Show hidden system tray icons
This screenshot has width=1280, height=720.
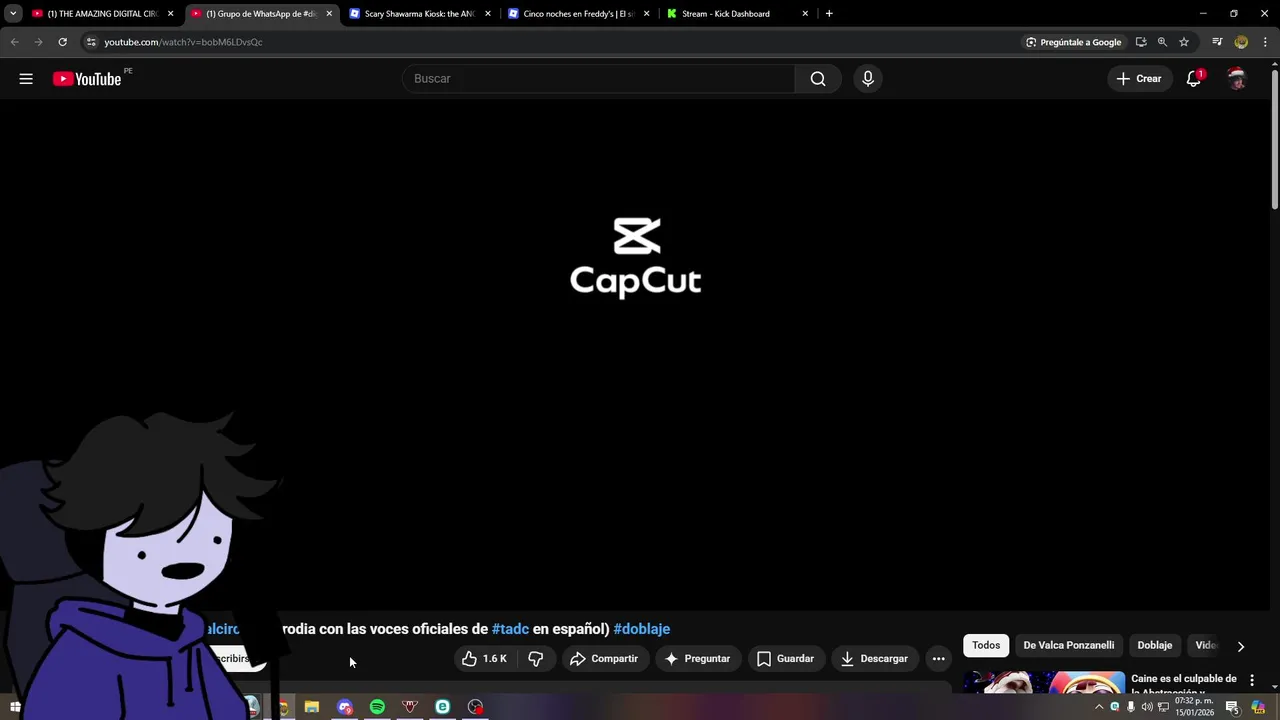coord(1099,707)
